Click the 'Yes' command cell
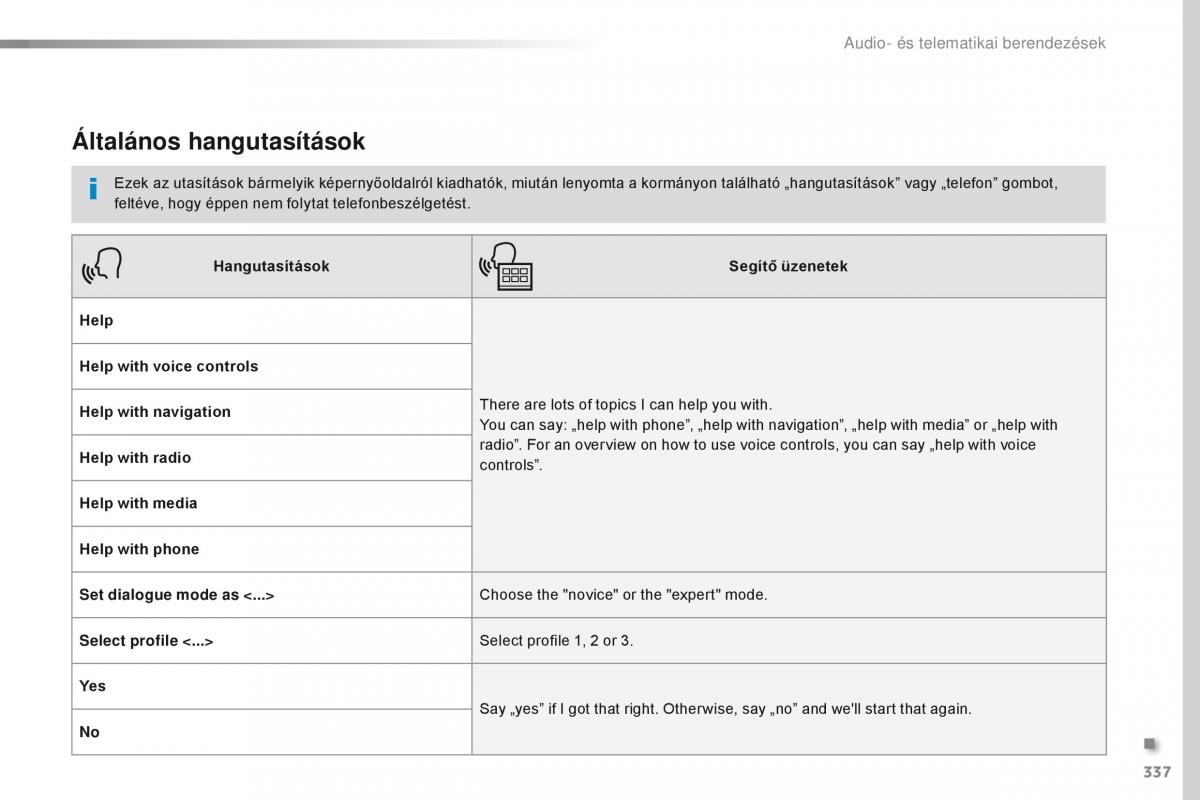This screenshot has height=800, width=1200. (272, 686)
